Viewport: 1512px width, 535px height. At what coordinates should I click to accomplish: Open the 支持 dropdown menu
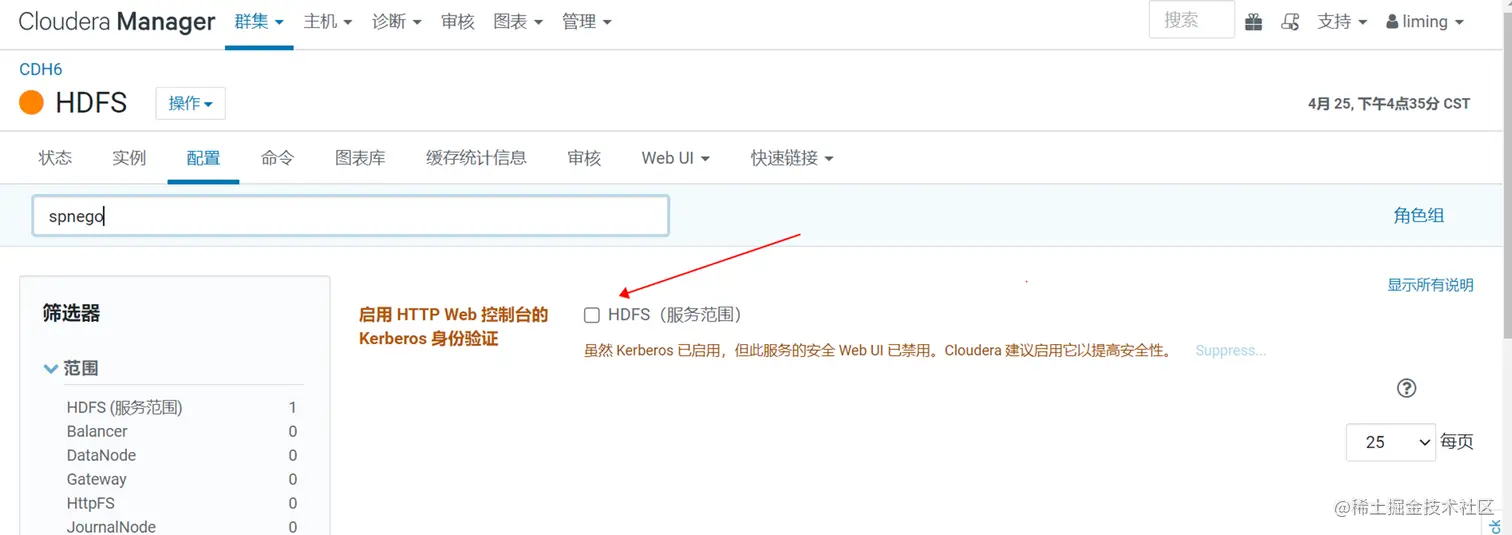(x=1342, y=21)
